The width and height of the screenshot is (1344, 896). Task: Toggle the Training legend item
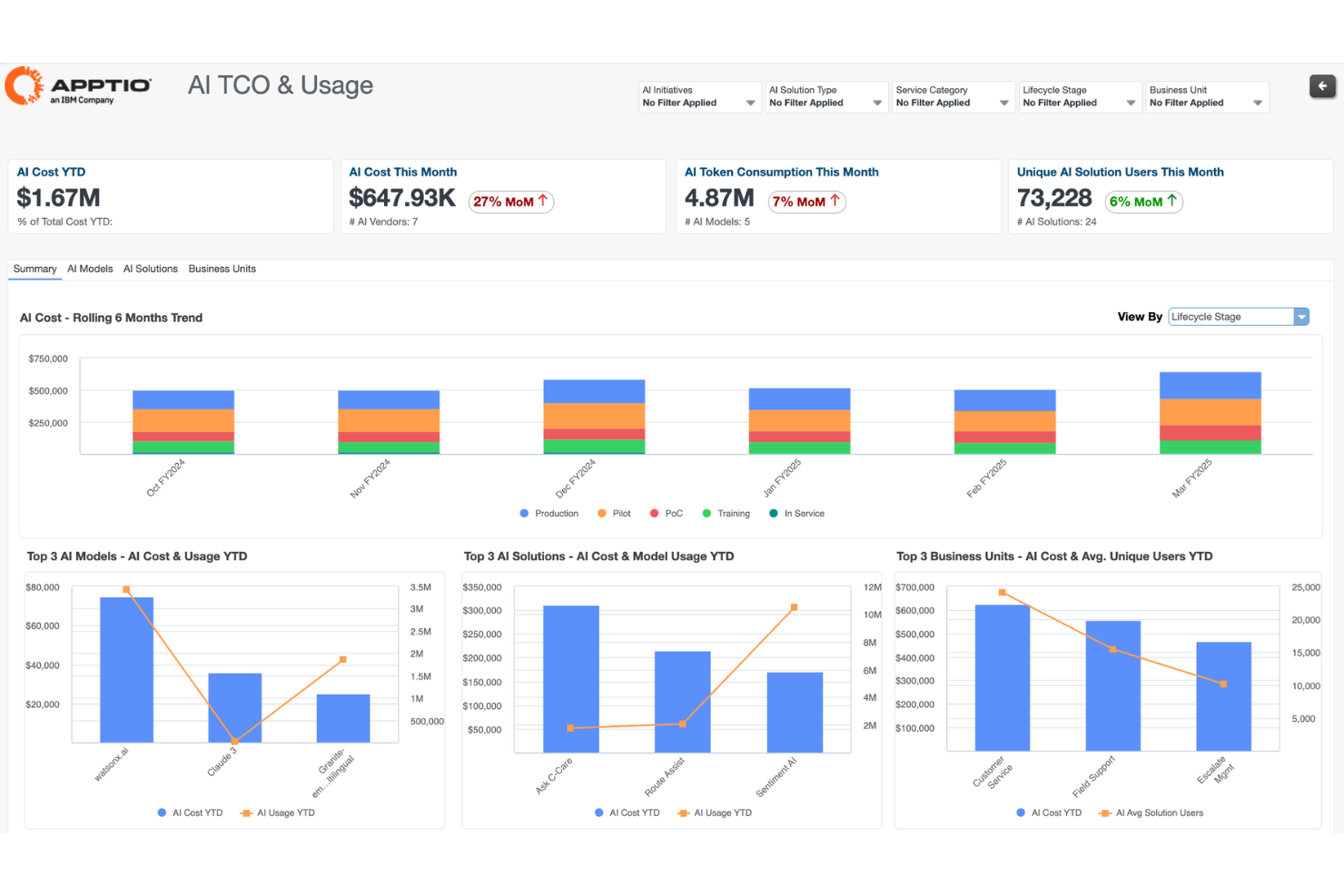(726, 514)
